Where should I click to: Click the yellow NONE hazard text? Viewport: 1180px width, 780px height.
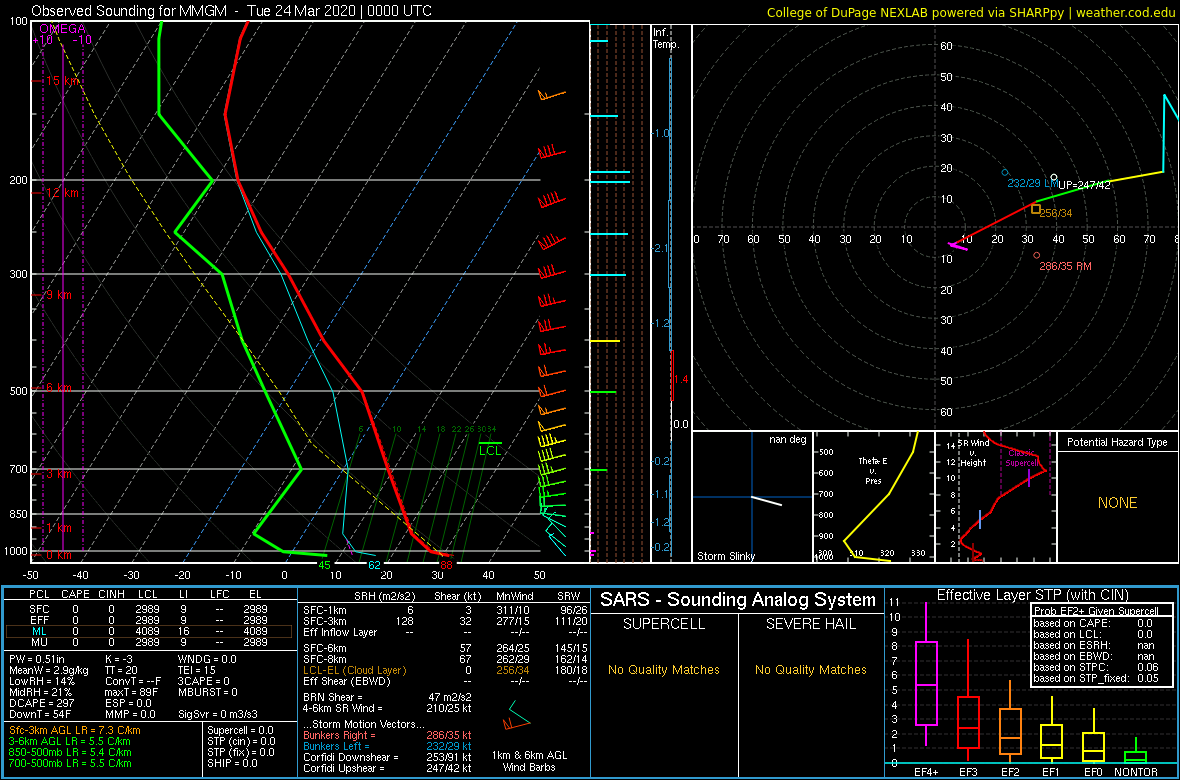(x=1118, y=503)
